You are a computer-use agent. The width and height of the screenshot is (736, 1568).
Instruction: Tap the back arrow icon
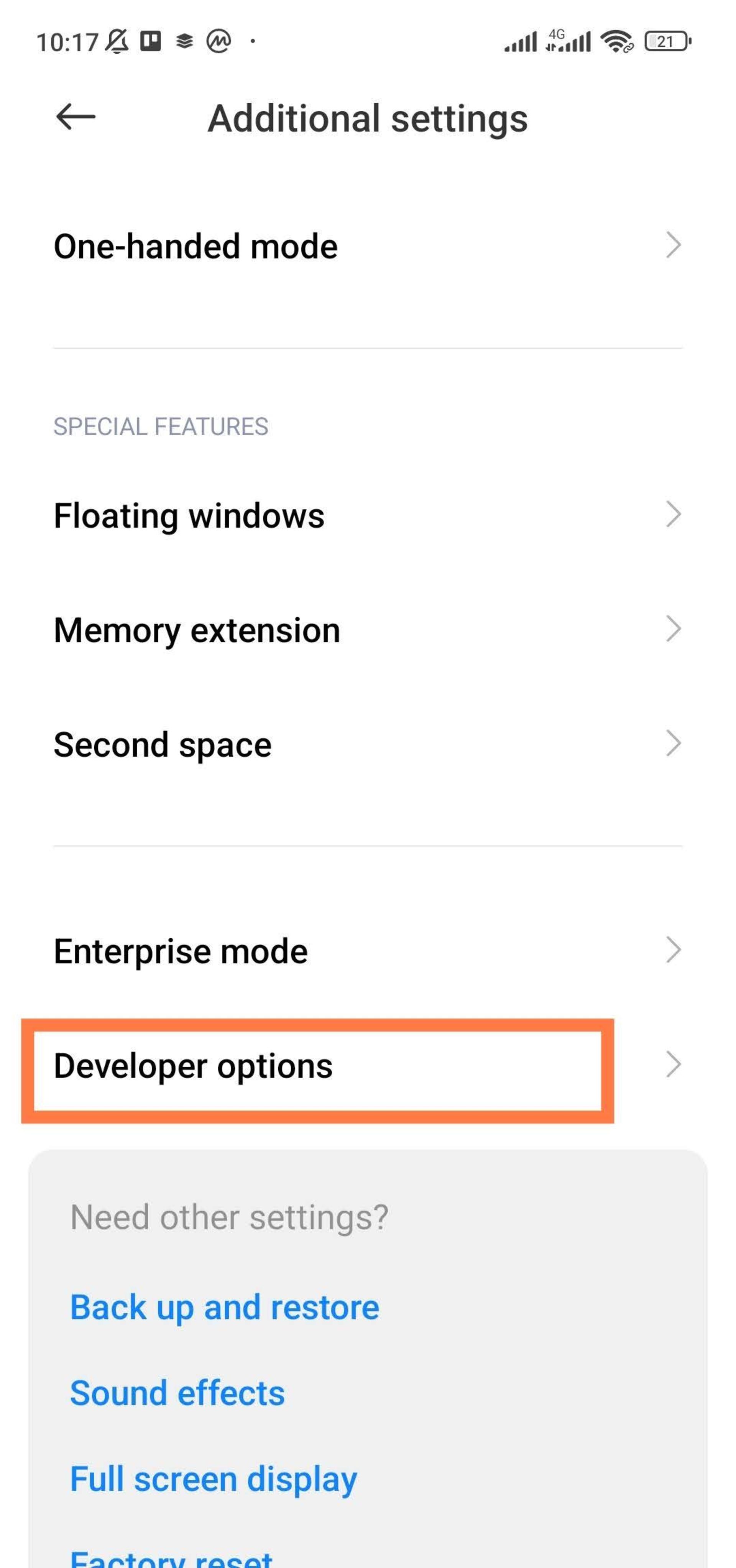tap(76, 116)
